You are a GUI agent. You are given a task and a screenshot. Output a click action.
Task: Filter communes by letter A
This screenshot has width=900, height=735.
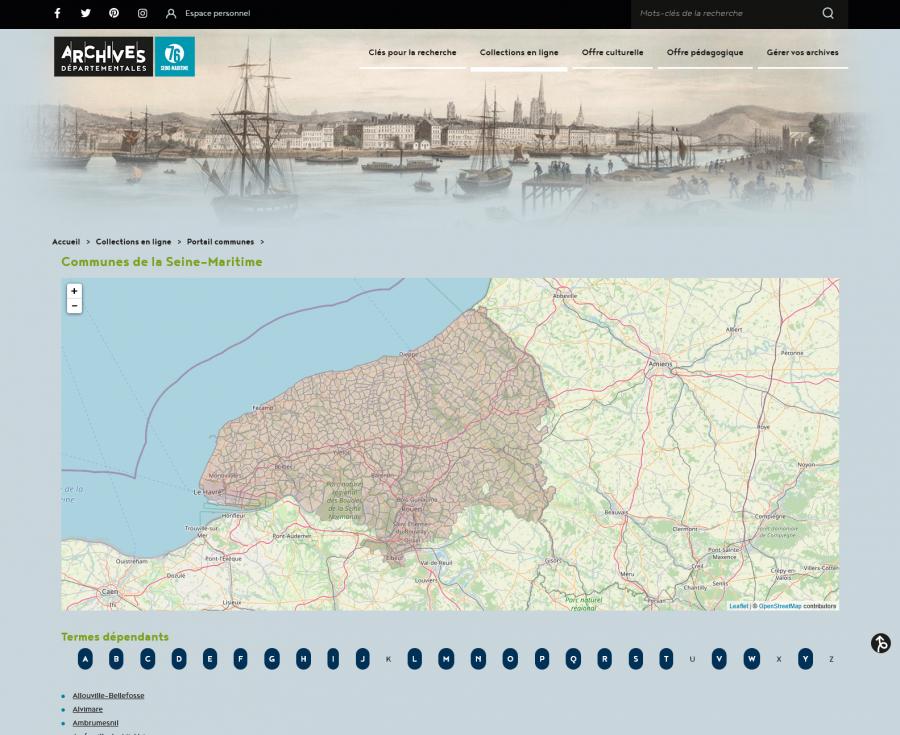coord(85,659)
